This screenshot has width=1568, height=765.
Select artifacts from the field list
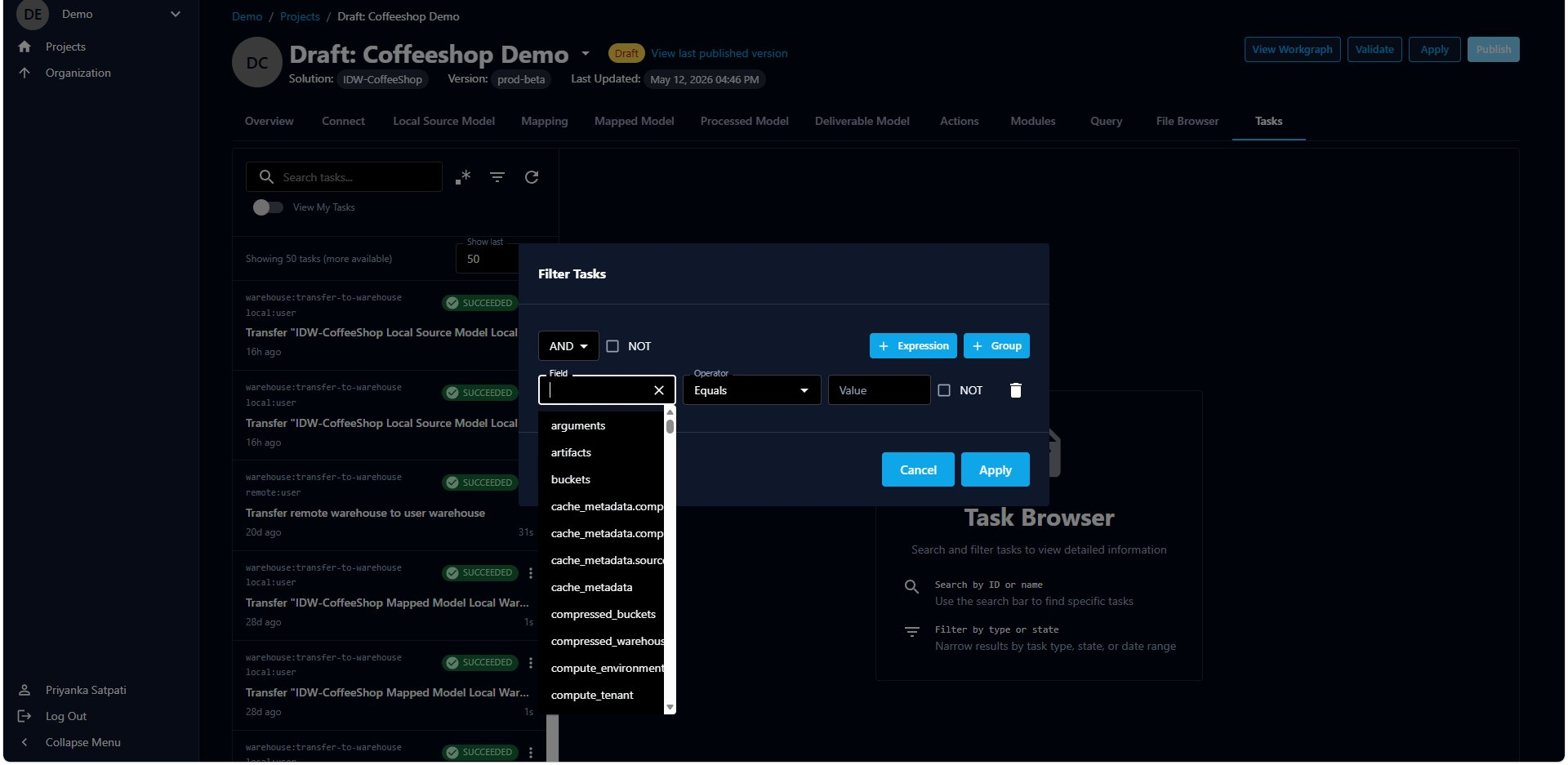(x=601, y=452)
